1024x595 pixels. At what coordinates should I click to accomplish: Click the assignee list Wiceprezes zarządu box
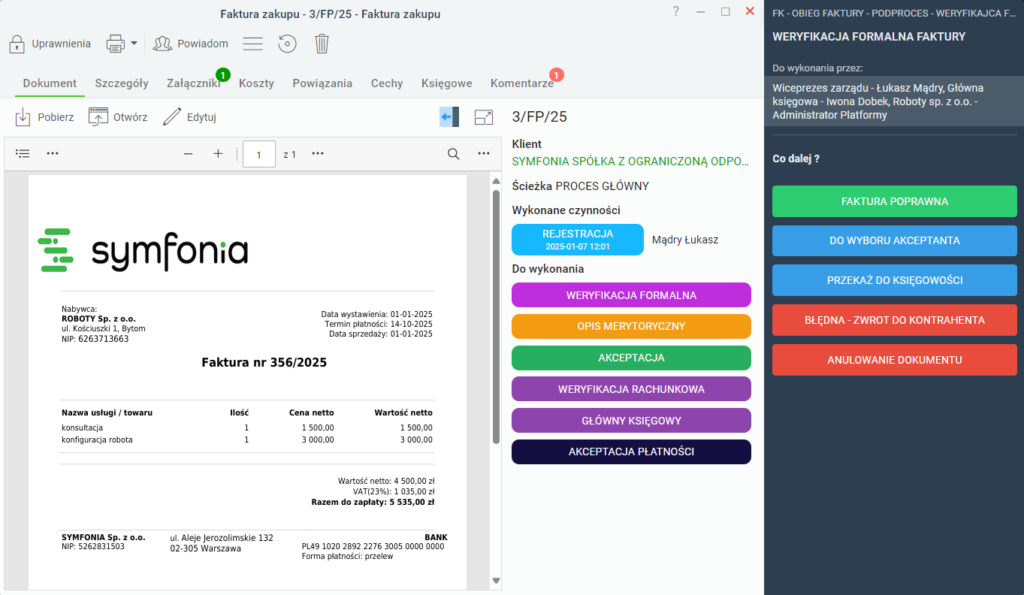click(894, 101)
